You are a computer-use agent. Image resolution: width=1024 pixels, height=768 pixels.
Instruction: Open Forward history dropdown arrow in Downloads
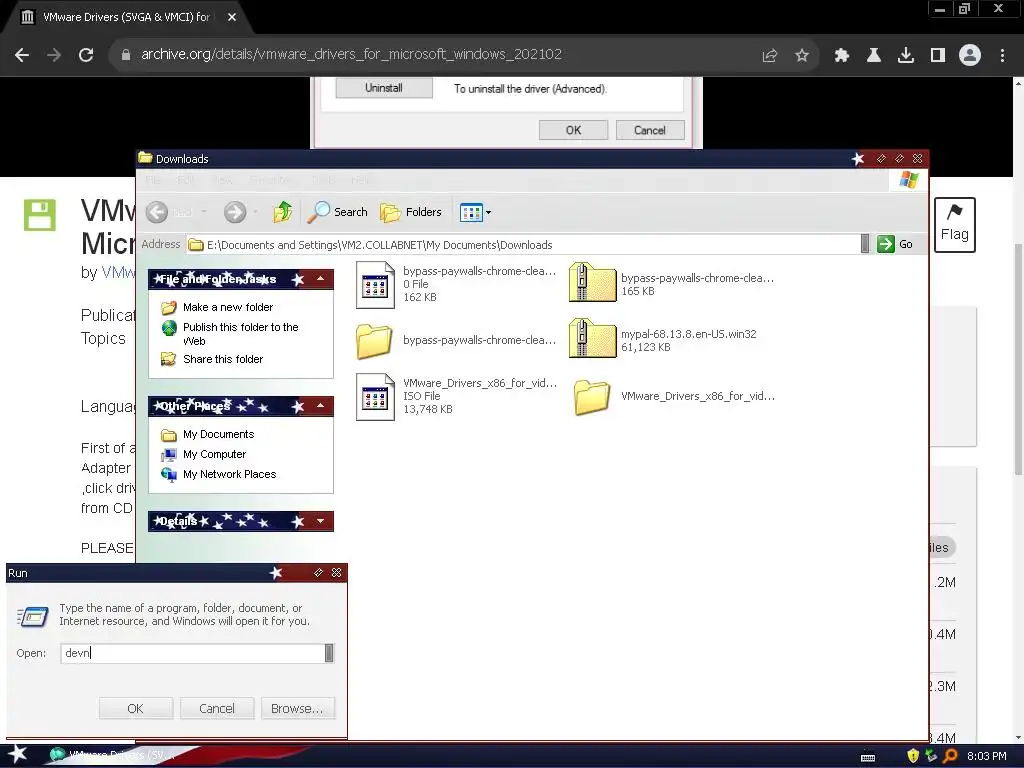(x=255, y=212)
